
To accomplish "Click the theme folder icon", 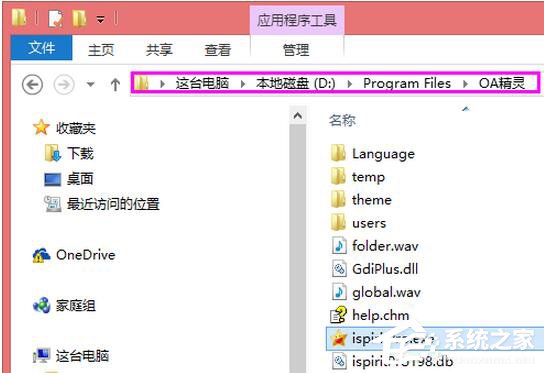I will point(338,199).
